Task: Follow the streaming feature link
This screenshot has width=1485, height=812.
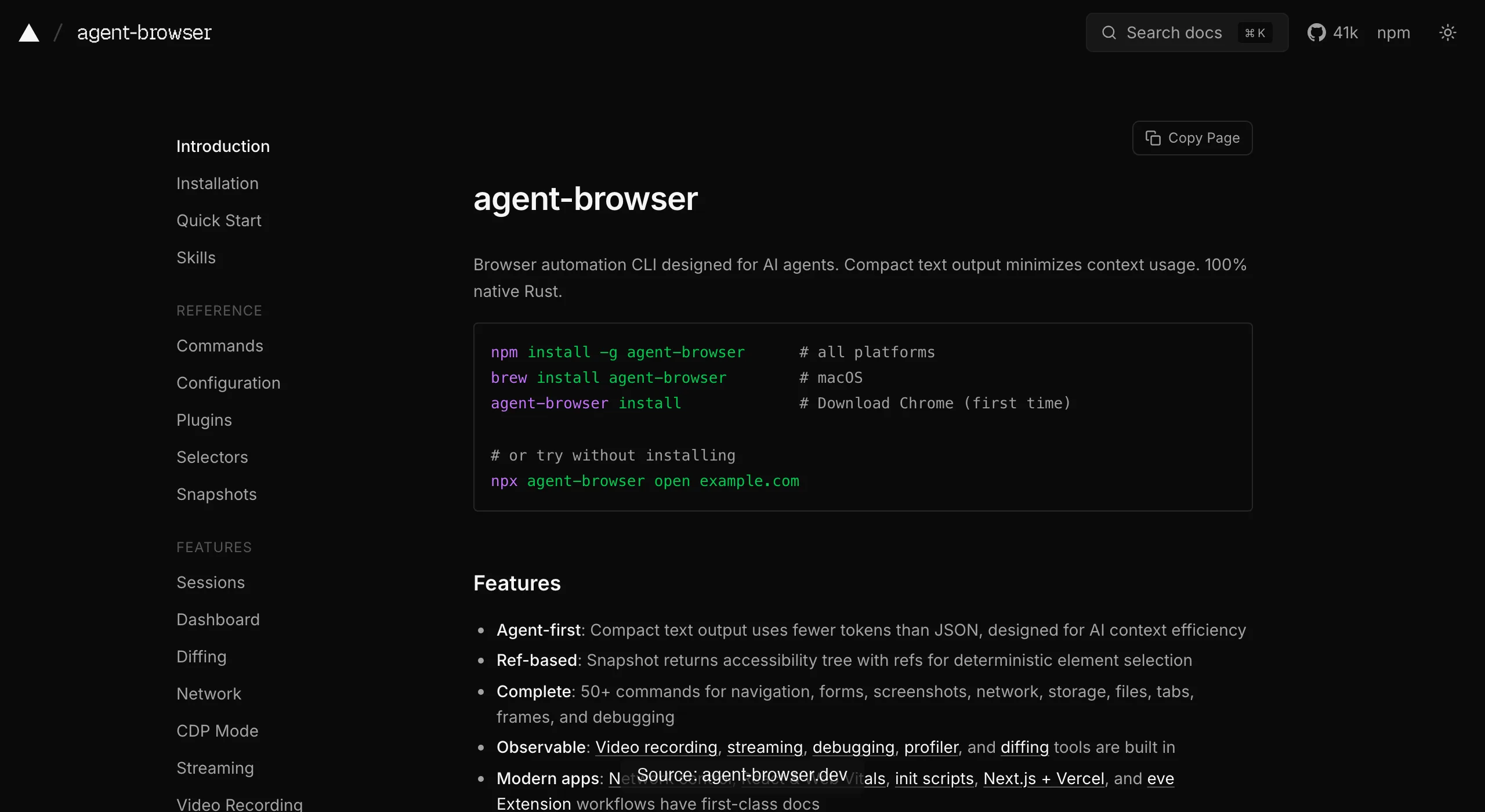Action: 765,747
